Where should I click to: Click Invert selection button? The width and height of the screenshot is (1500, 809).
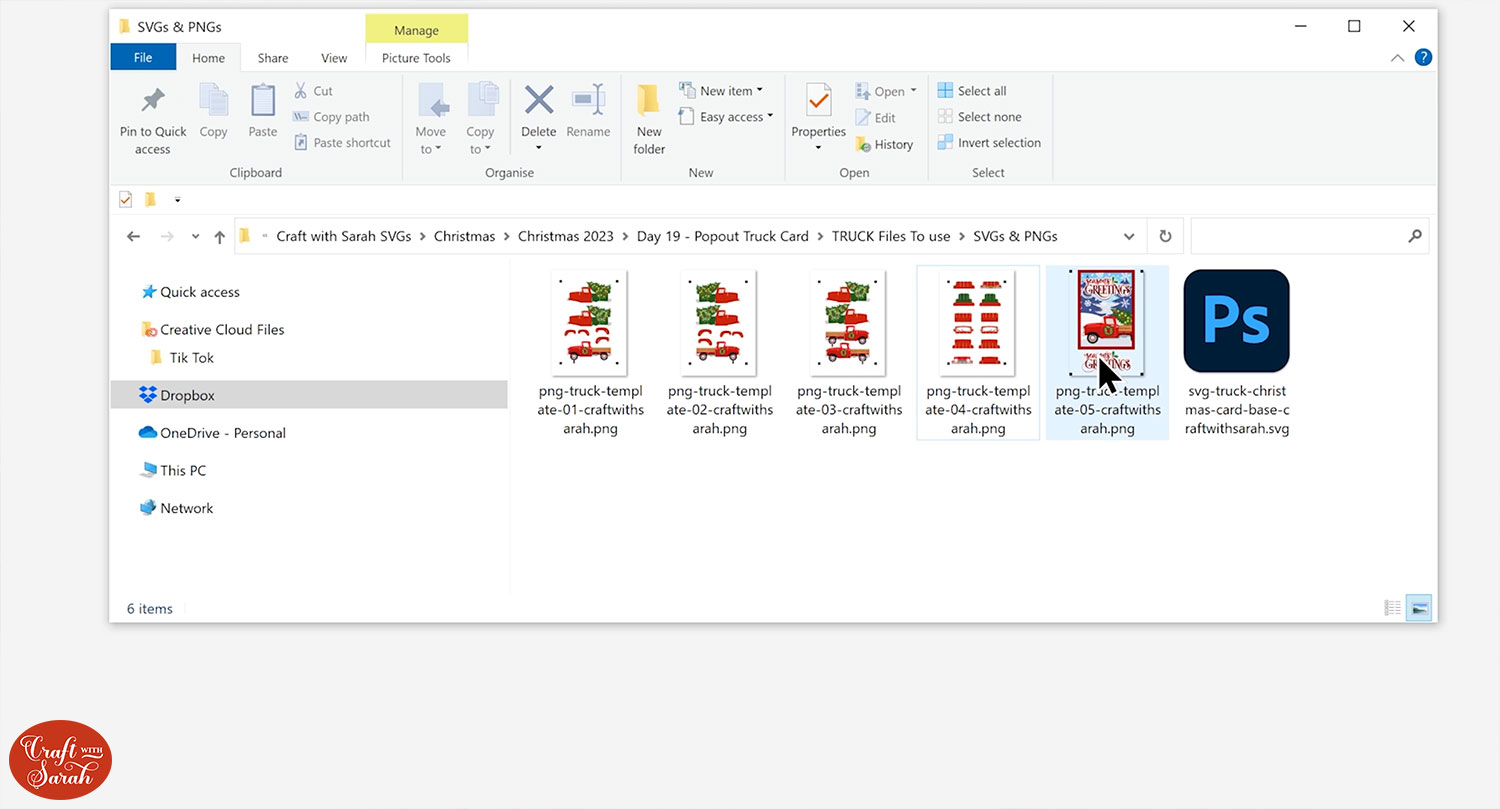point(989,143)
